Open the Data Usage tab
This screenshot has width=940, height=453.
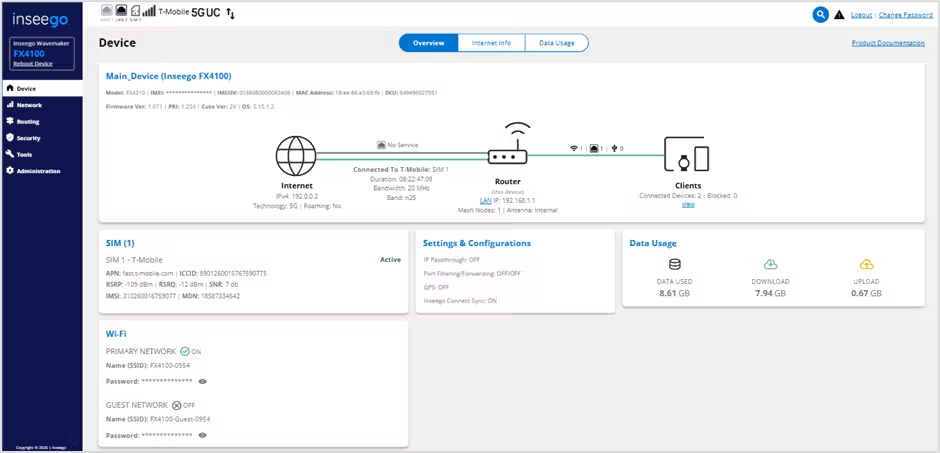click(555, 43)
